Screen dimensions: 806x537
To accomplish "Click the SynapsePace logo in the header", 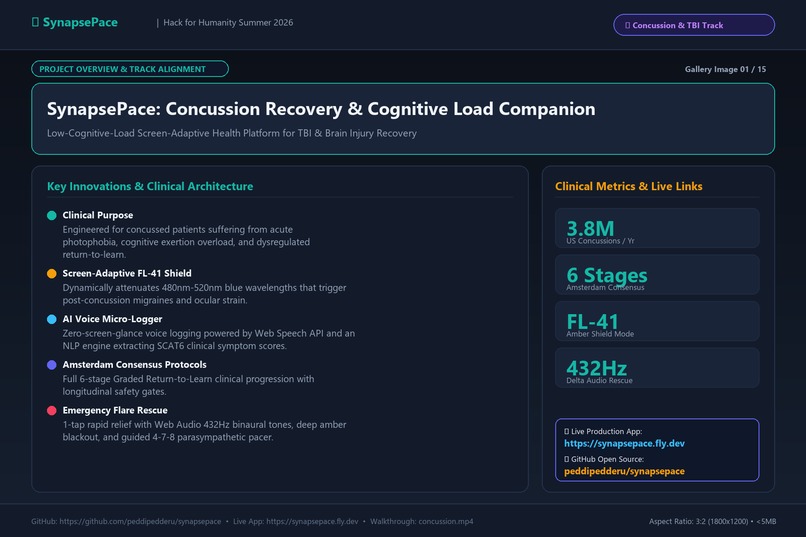I will (x=75, y=23).
